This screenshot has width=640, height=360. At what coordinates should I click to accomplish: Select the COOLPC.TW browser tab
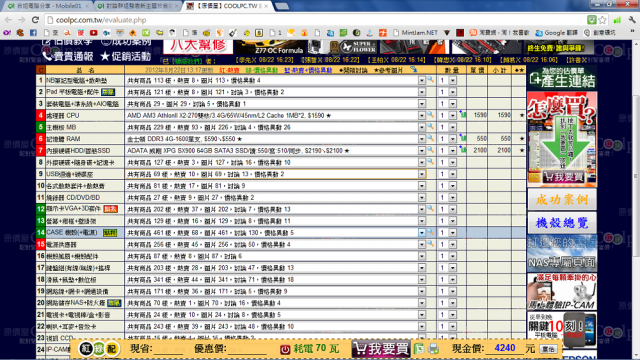(x=229, y=6)
